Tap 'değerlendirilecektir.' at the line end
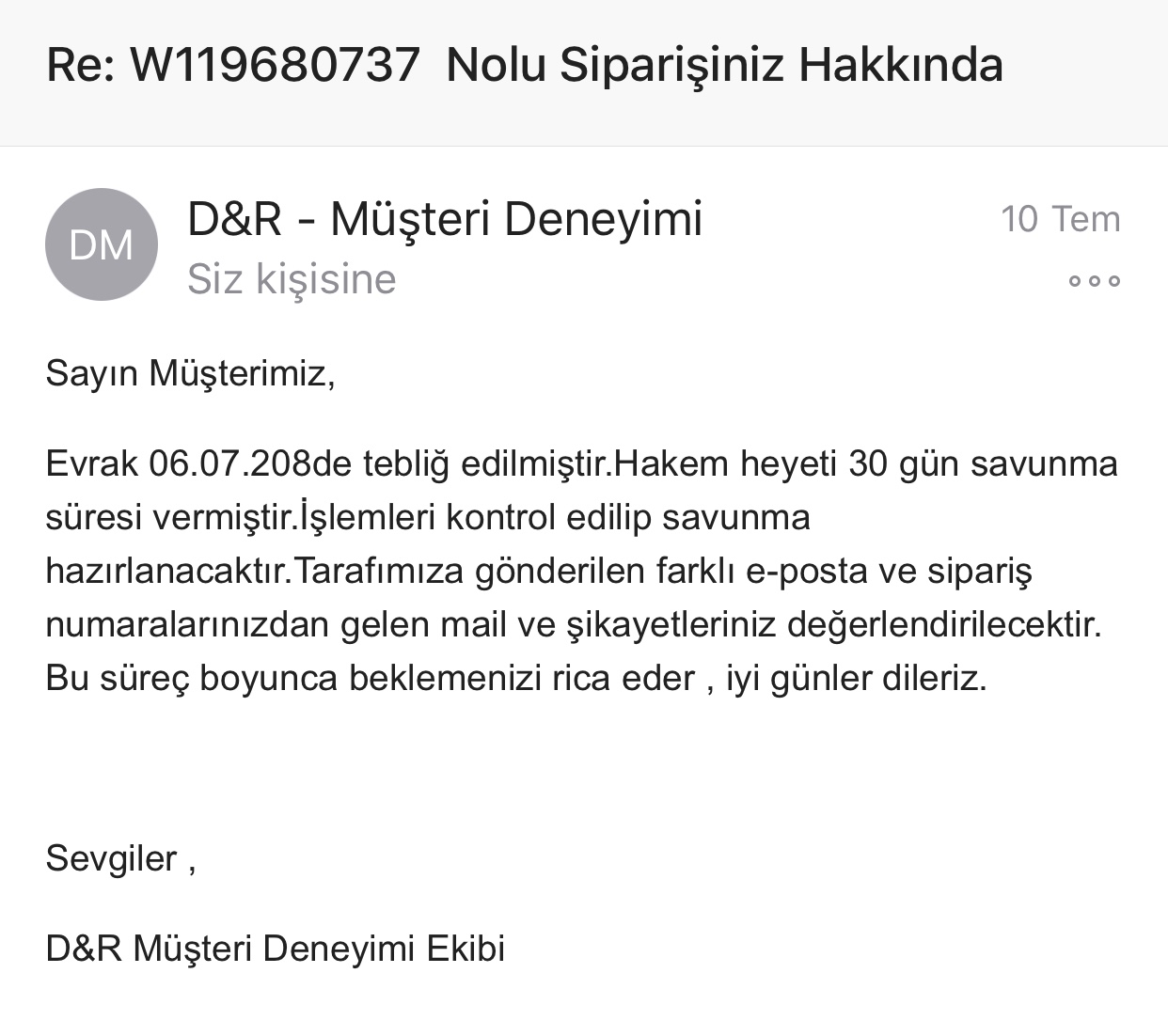Screen dimensions: 1168x1036 pyautogui.click(x=945, y=625)
